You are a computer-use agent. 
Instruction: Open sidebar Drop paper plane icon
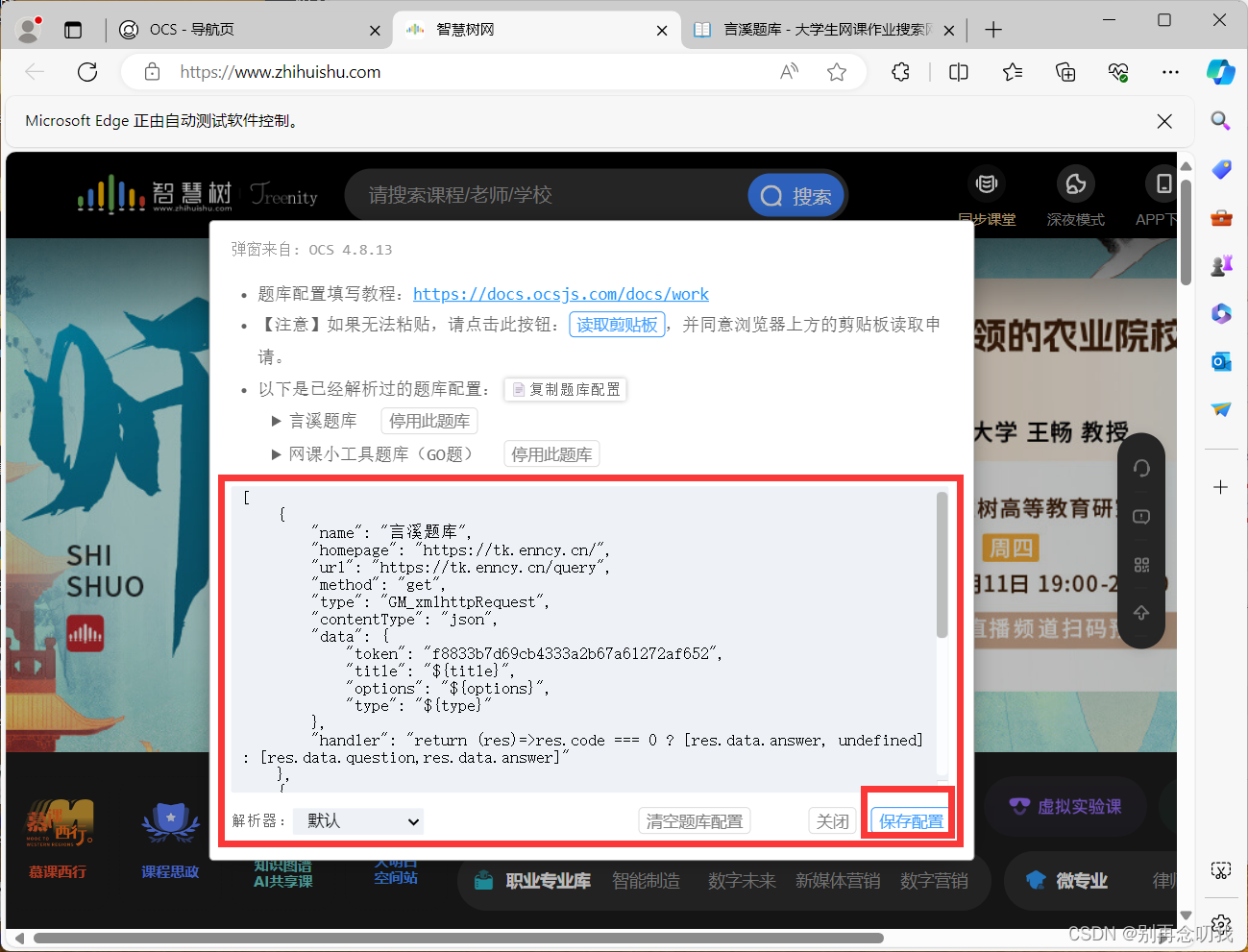(x=1221, y=409)
